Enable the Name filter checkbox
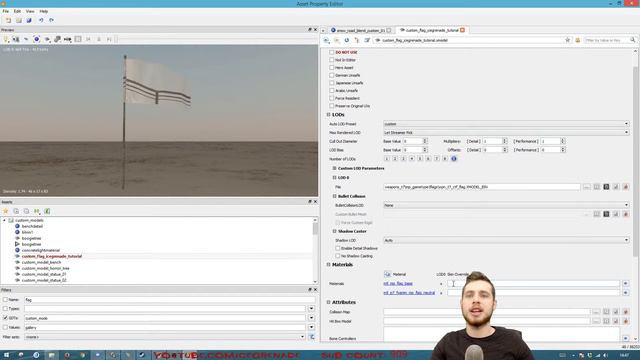This screenshot has height=360, width=640. (5, 300)
